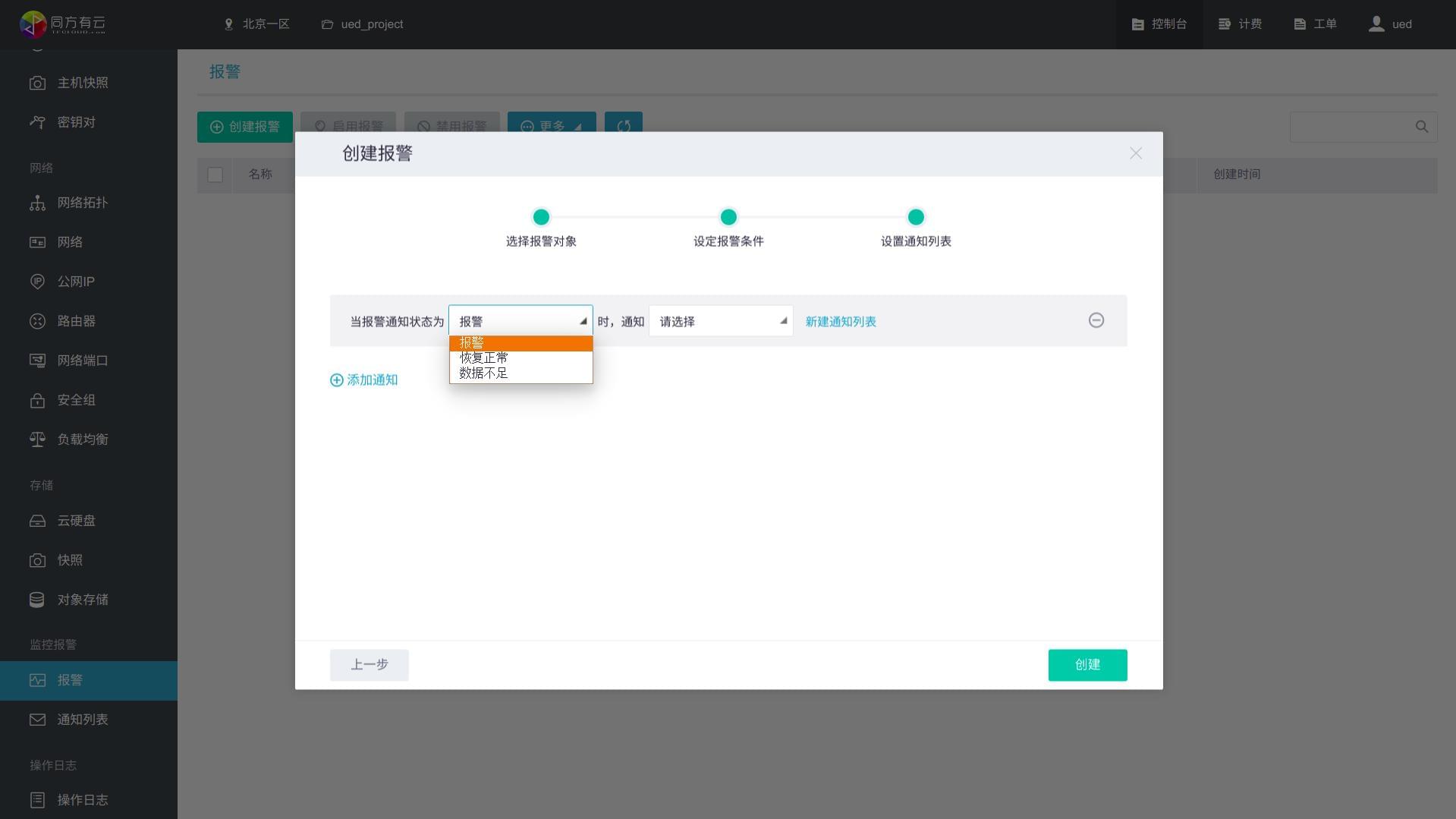1456x819 pixels.
Task: Click the search magnifier icon
Action: click(x=1421, y=127)
